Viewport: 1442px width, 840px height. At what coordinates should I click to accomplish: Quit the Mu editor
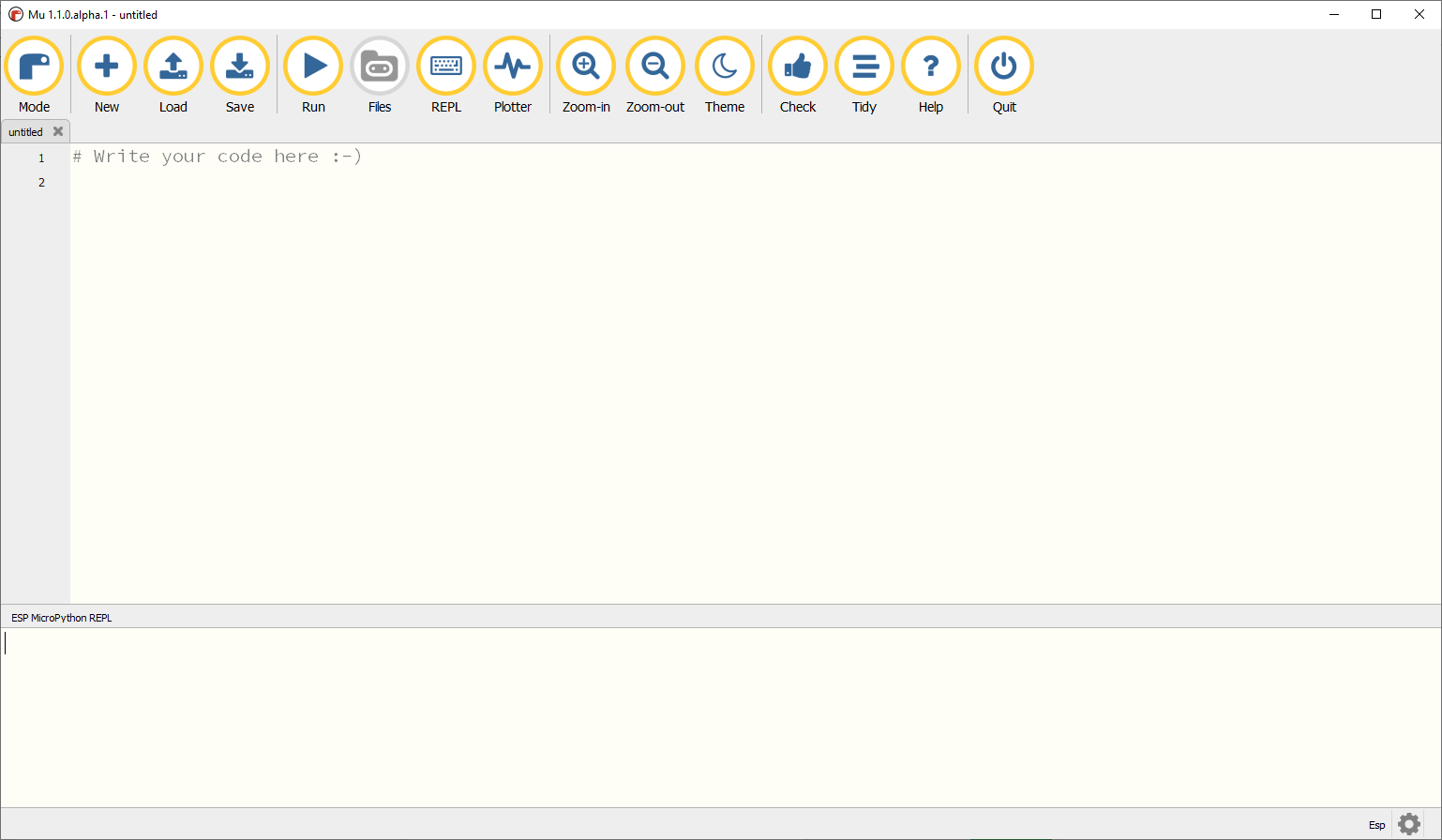click(x=1003, y=66)
